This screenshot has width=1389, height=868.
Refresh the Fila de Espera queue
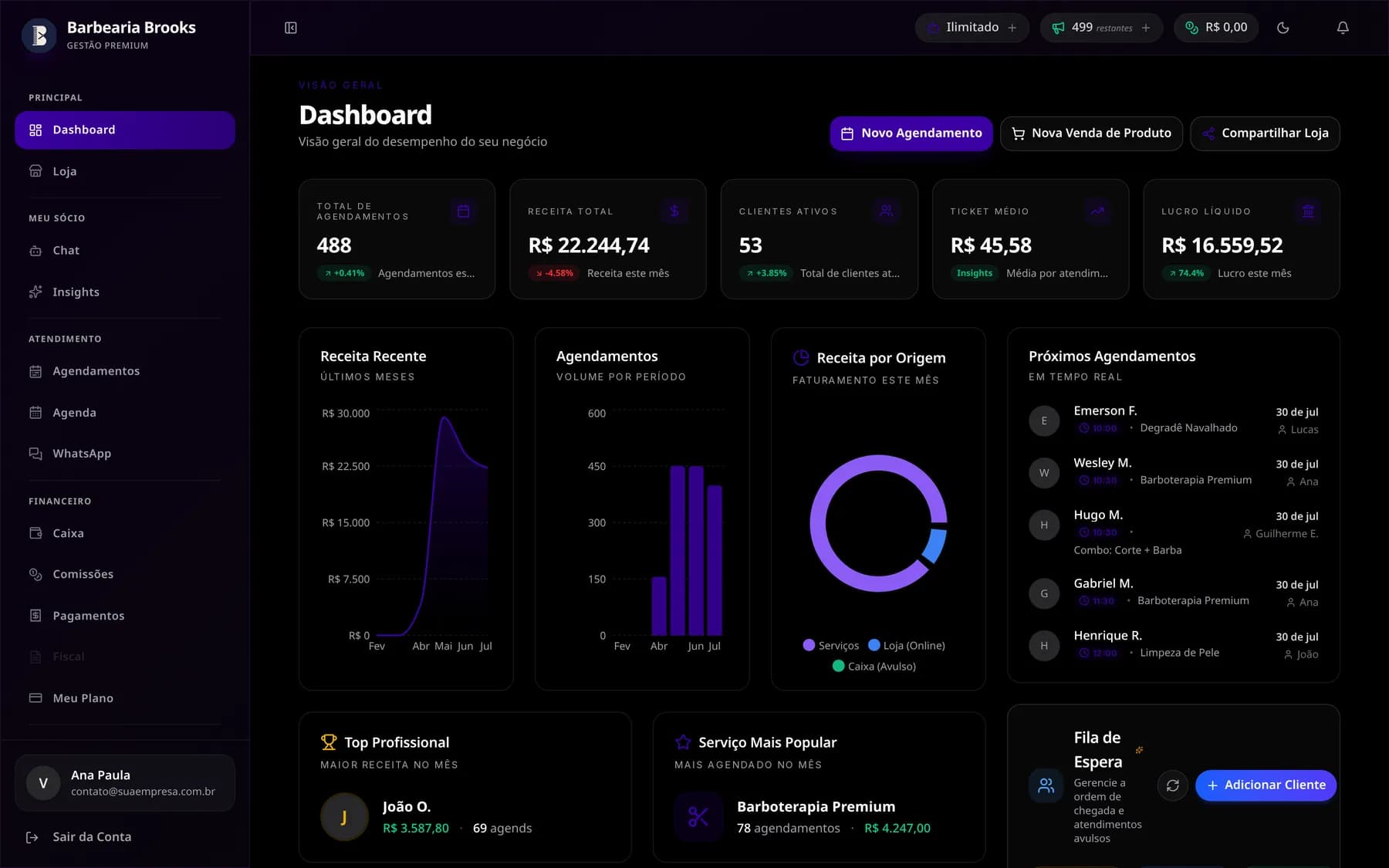click(1172, 785)
